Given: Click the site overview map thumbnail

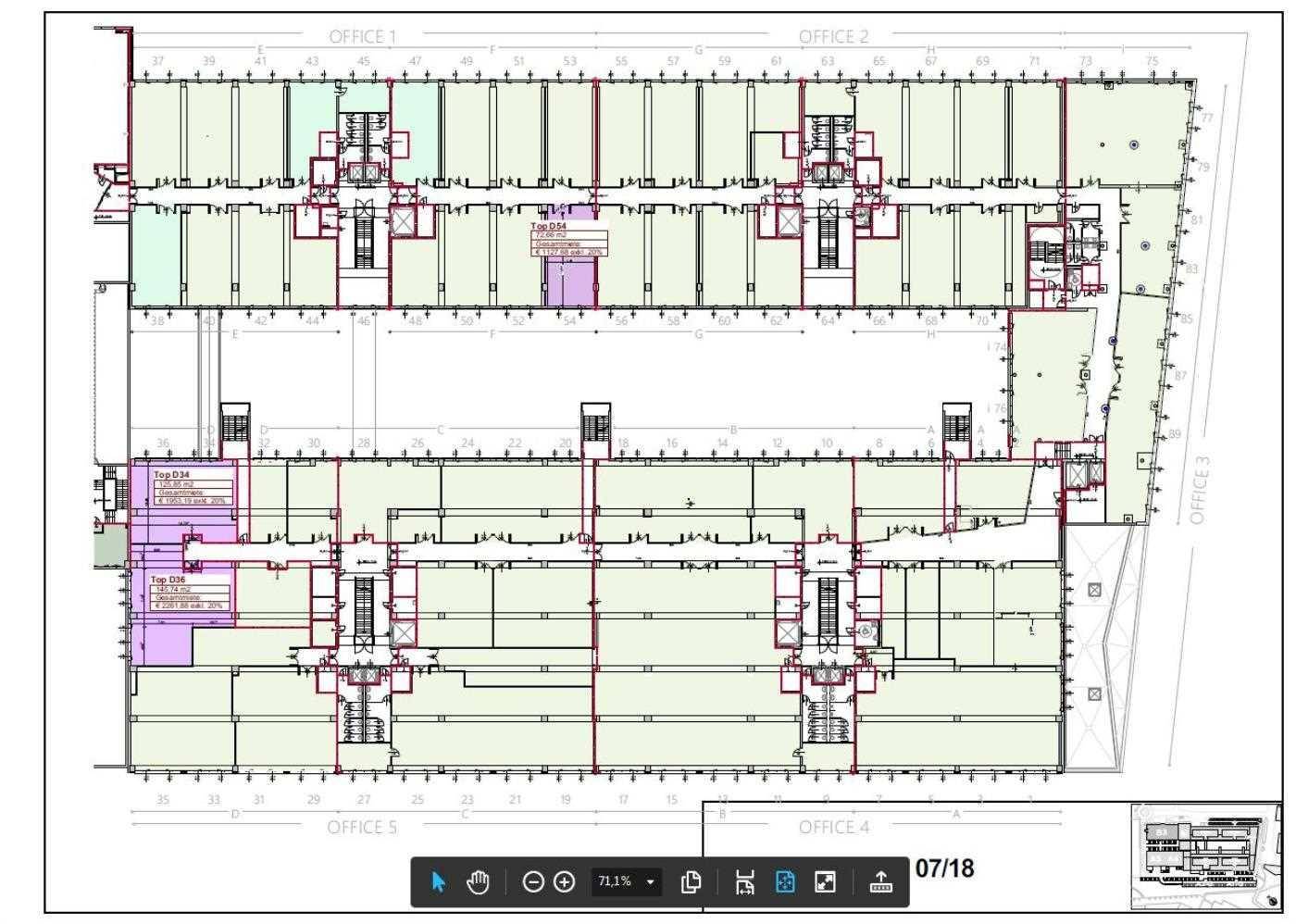Looking at the screenshot, I should point(1206,856).
